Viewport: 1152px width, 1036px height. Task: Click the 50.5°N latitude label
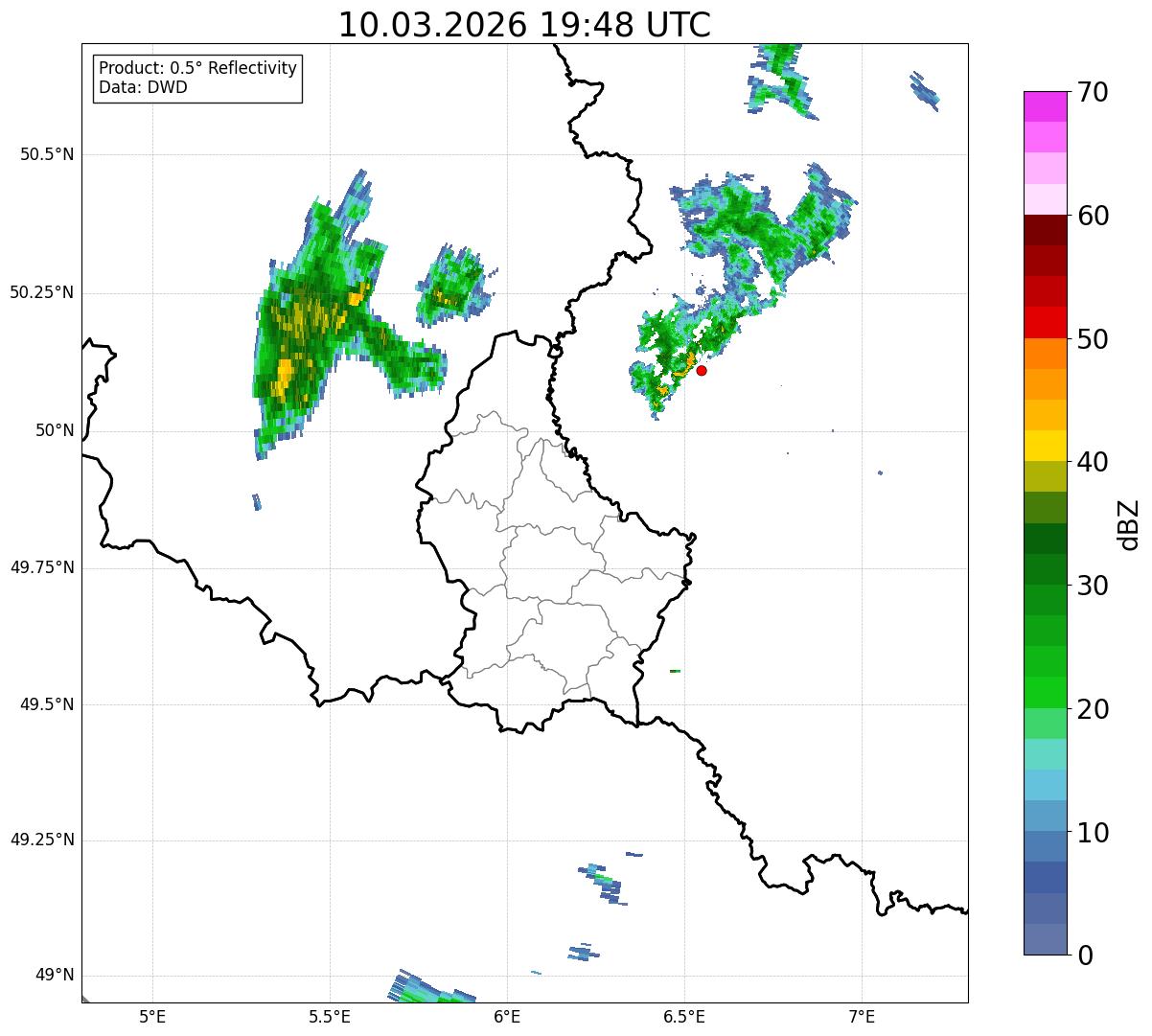click(x=47, y=154)
